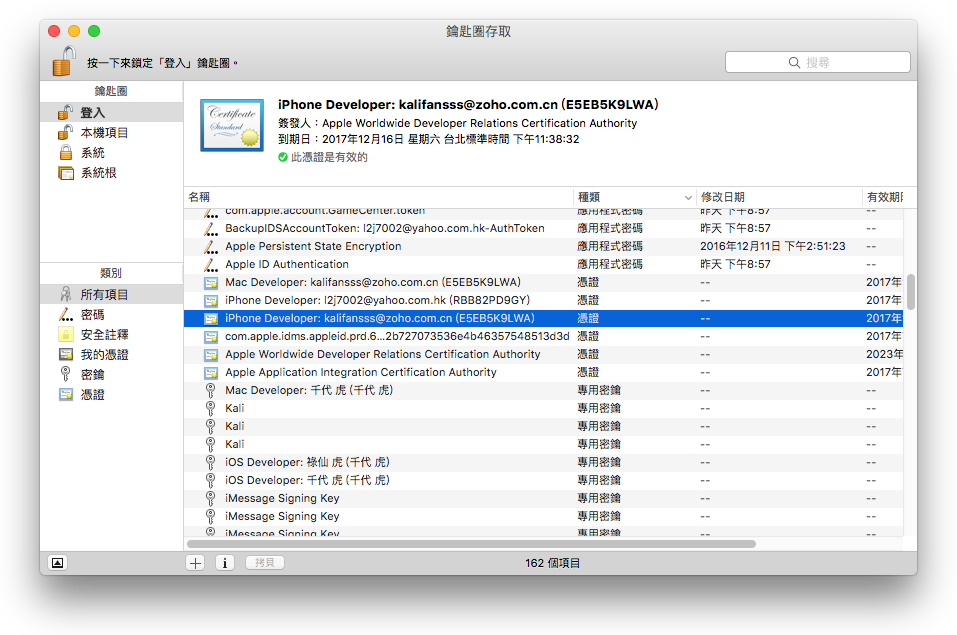Select the 系統 keychain
Viewport: 957px width, 635px height.
click(111, 153)
